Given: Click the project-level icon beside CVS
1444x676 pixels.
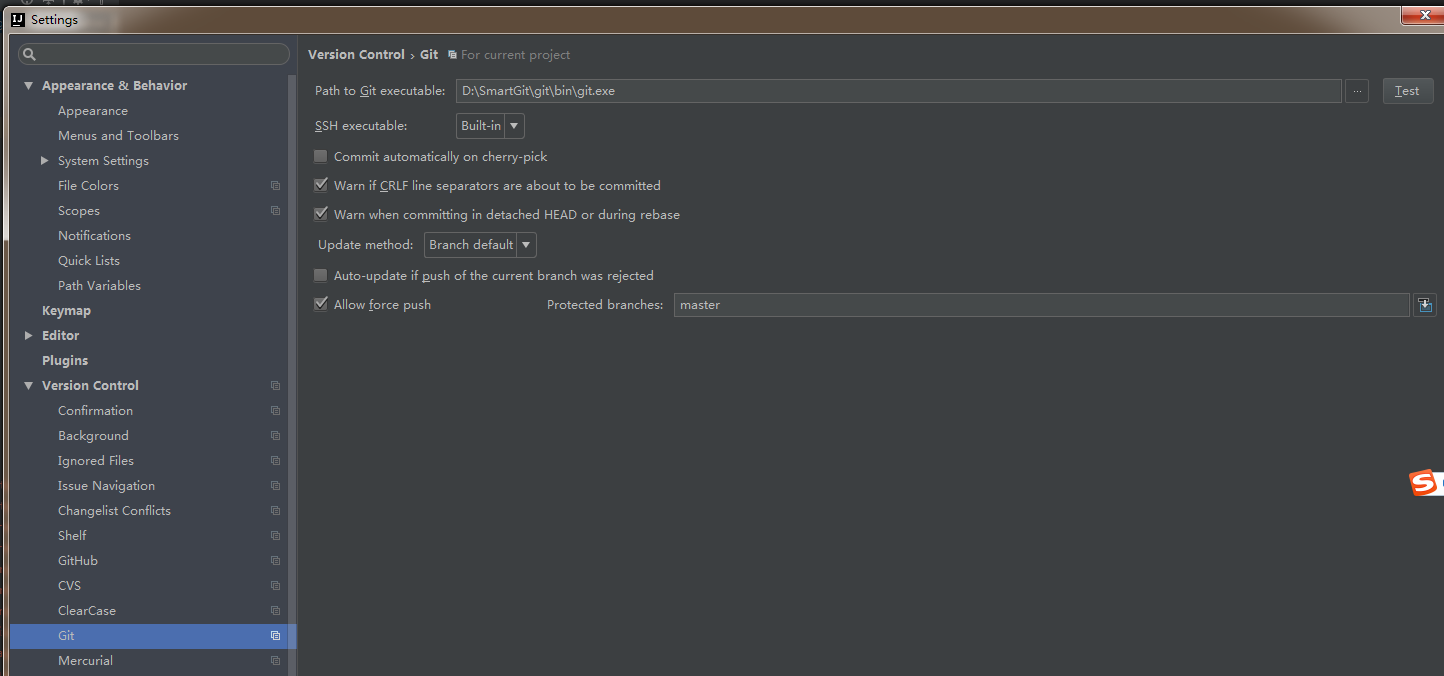Looking at the screenshot, I should pos(275,586).
